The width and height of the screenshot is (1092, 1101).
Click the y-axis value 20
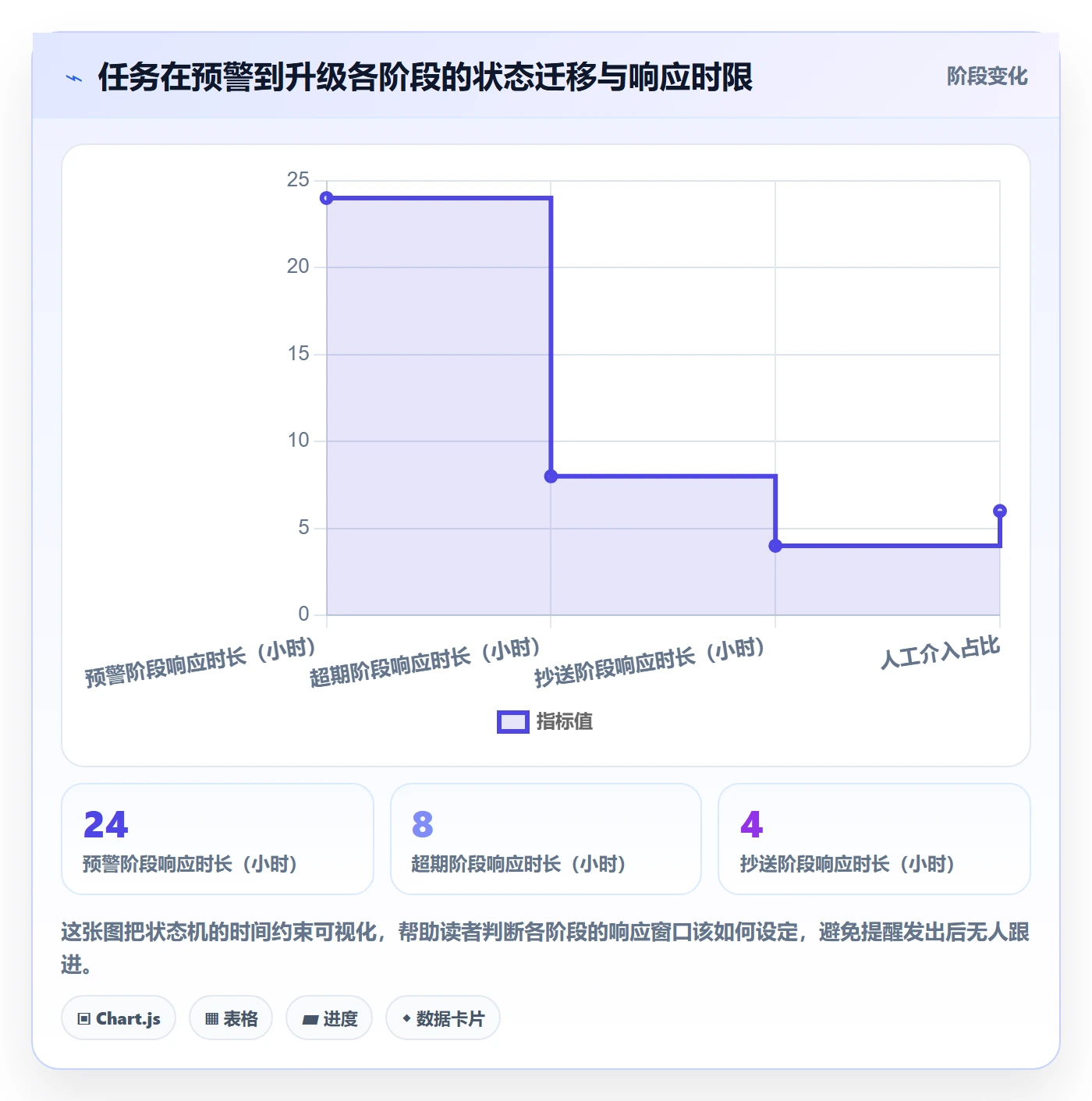click(x=298, y=267)
